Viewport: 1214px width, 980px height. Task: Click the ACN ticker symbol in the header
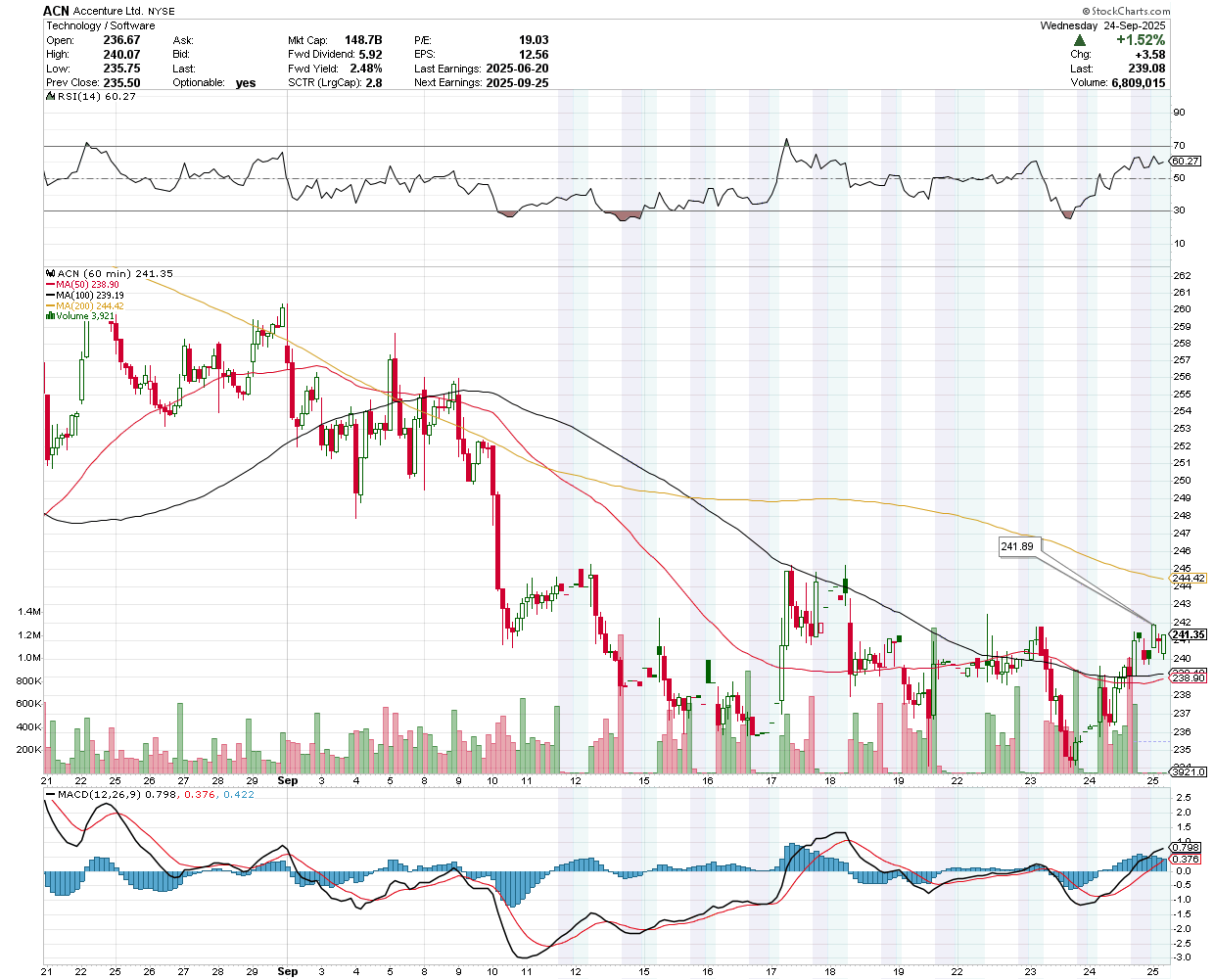point(57,11)
